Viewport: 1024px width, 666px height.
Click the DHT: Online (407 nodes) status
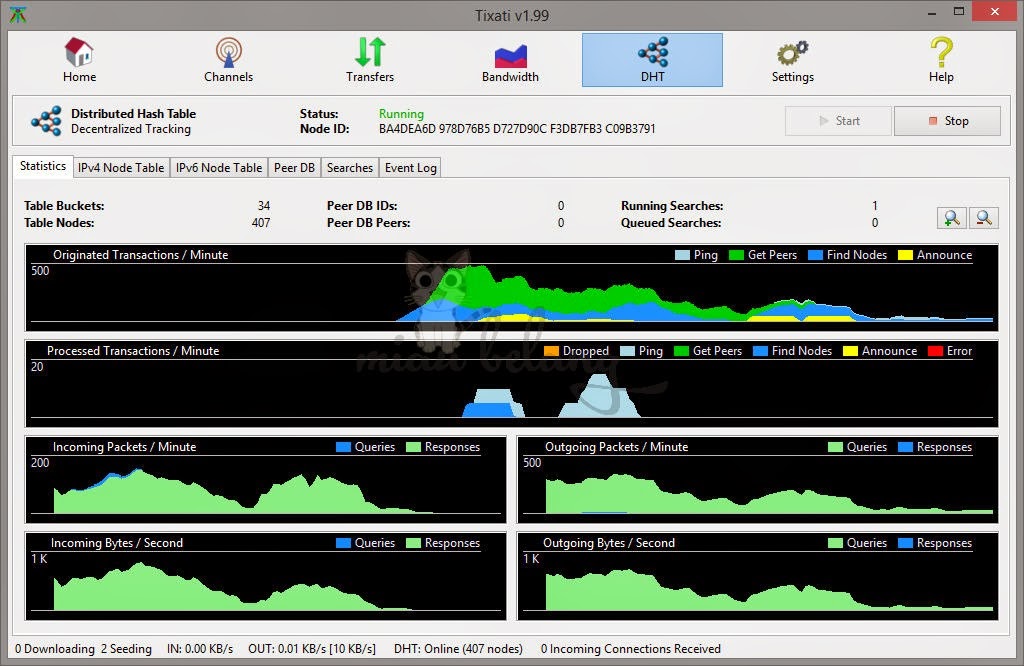pyautogui.click(x=458, y=649)
